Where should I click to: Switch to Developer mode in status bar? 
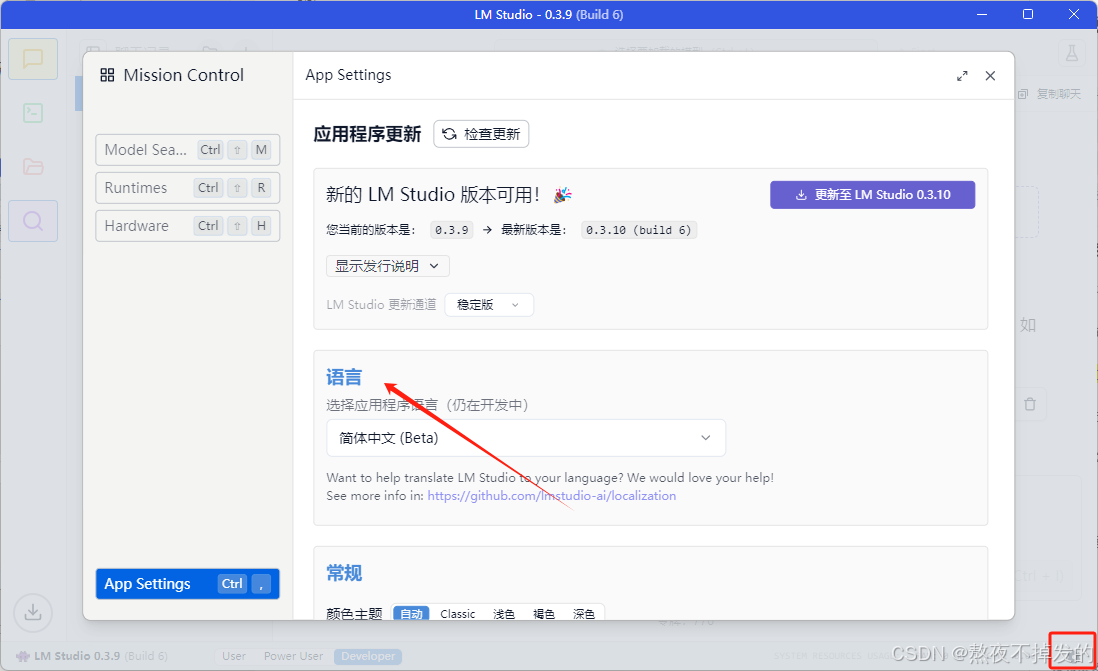tap(368, 656)
